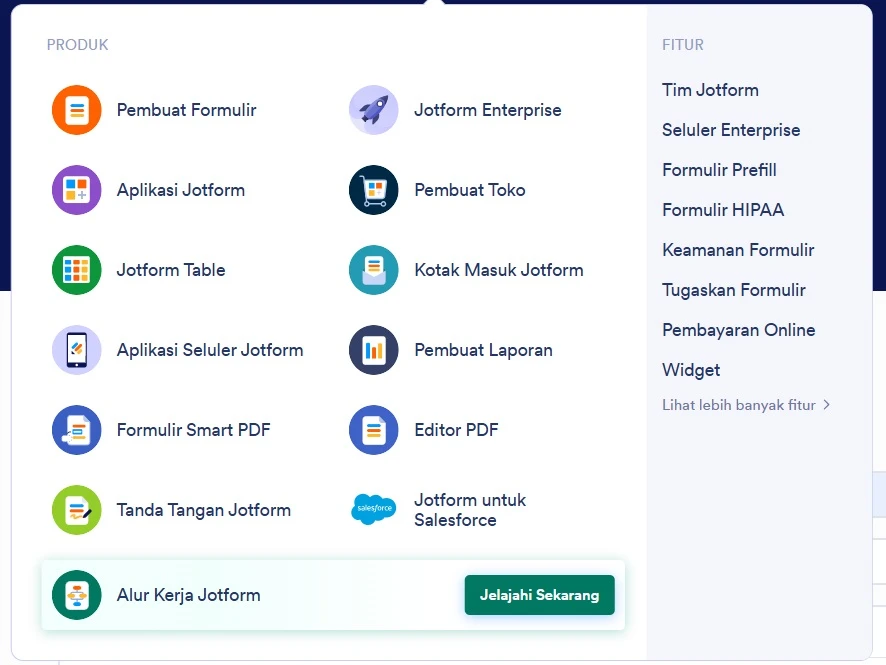Open the Pembayaran Online page
This screenshot has height=665, width=886.
tap(738, 330)
